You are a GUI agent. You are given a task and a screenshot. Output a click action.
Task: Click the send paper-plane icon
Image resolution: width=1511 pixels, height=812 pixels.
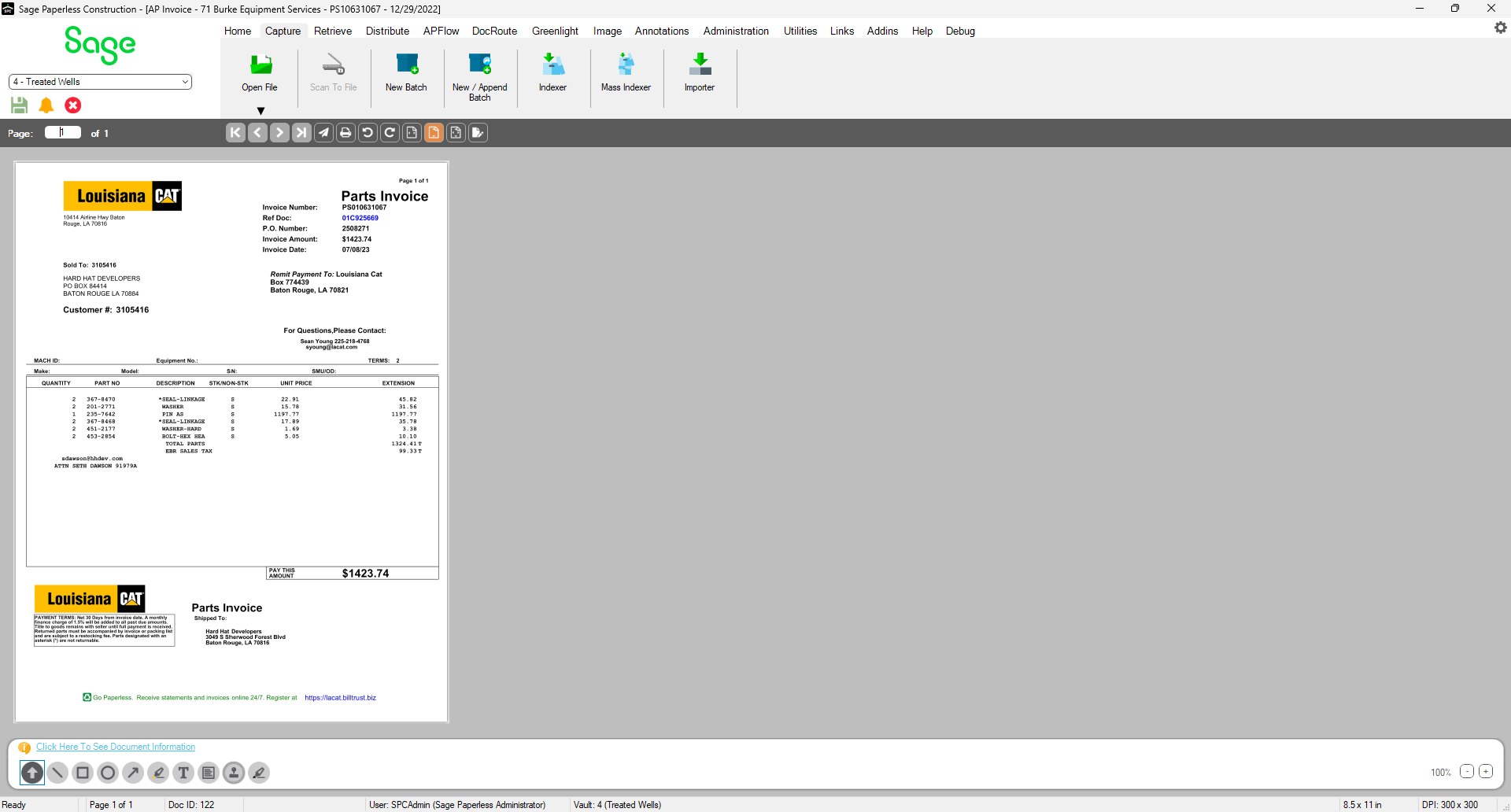coord(323,132)
